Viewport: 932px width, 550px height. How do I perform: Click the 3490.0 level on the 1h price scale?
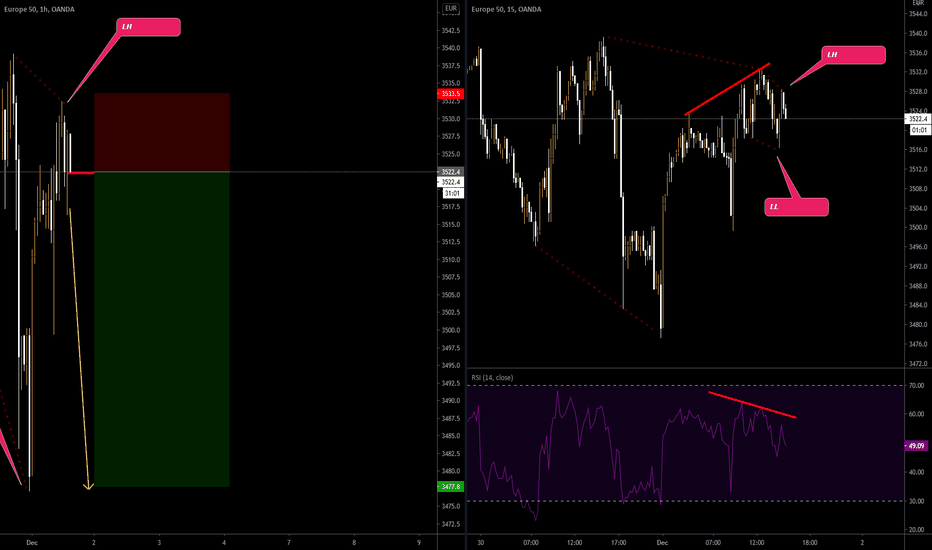tap(451, 401)
